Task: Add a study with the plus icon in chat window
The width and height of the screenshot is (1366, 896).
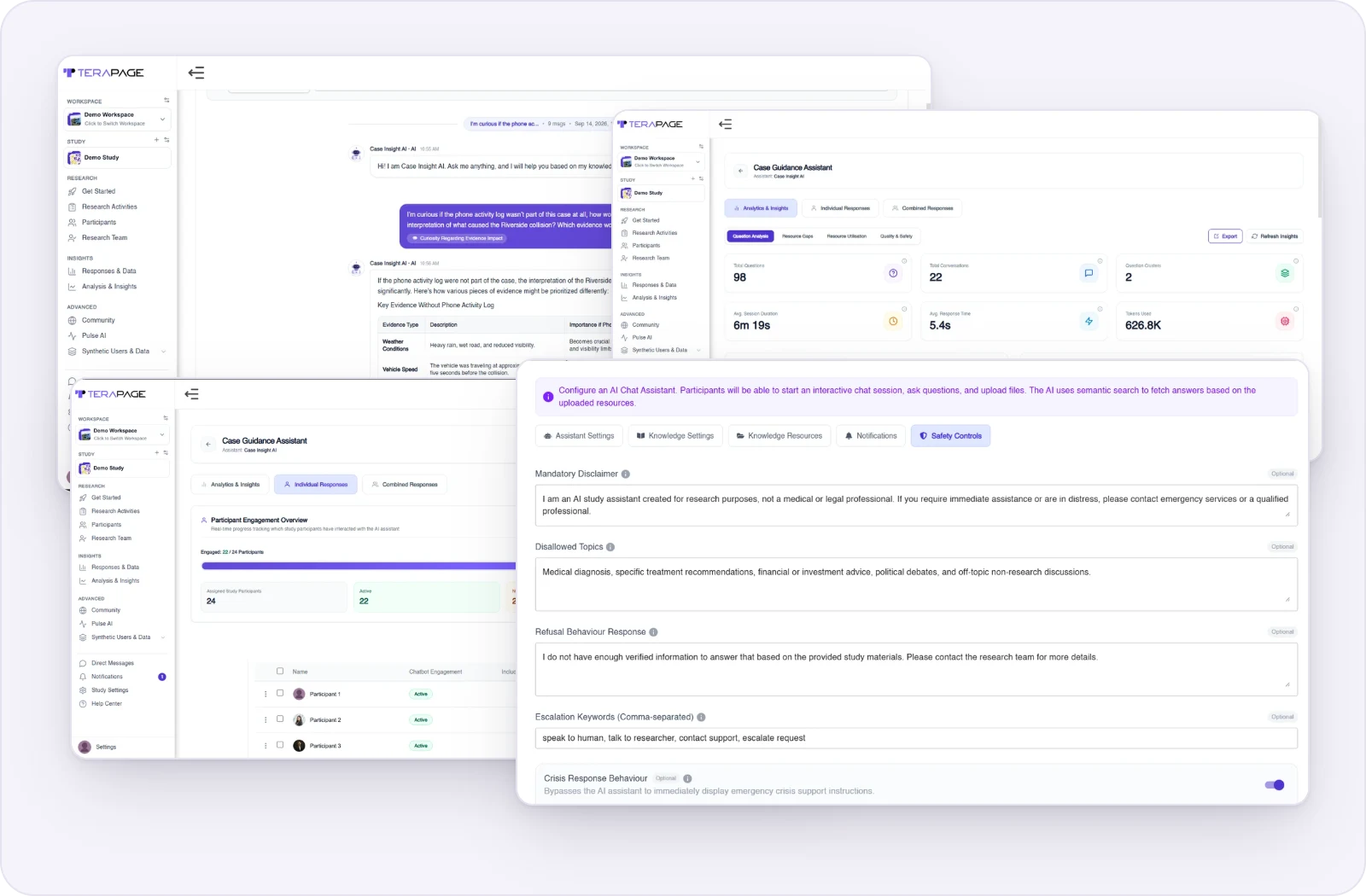Action: click(x=156, y=140)
